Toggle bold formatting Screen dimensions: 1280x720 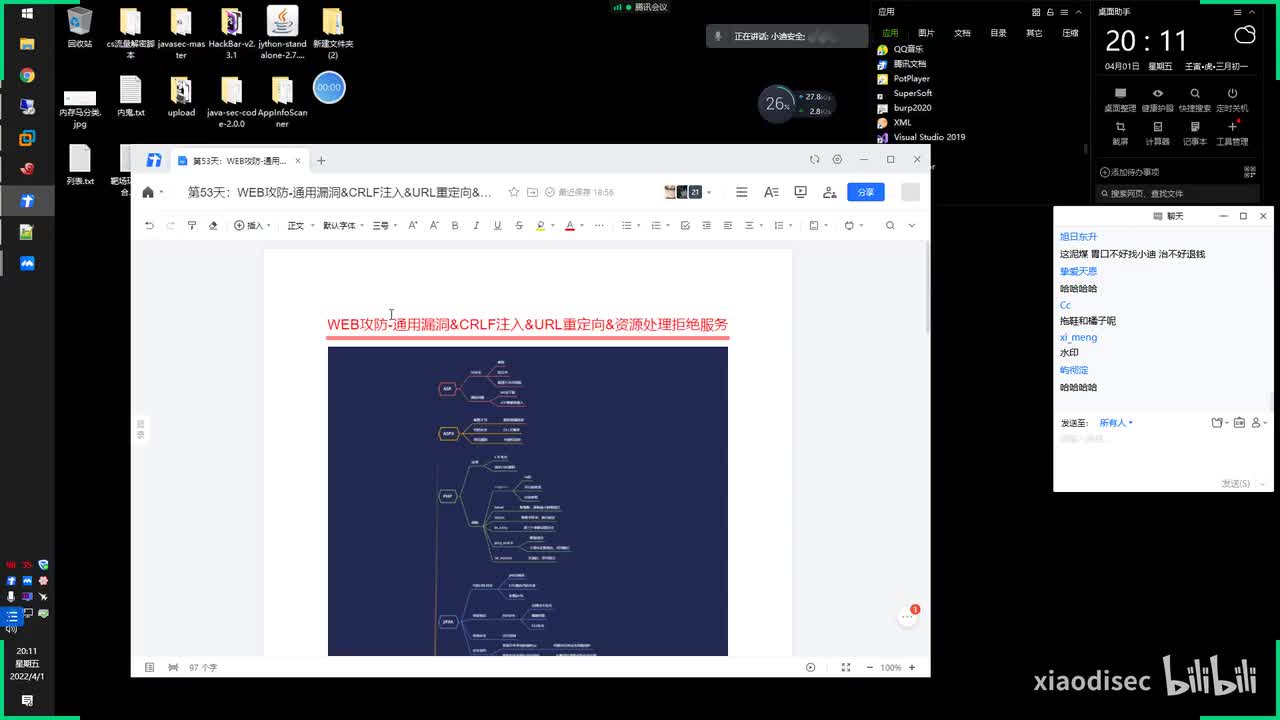click(455, 226)
